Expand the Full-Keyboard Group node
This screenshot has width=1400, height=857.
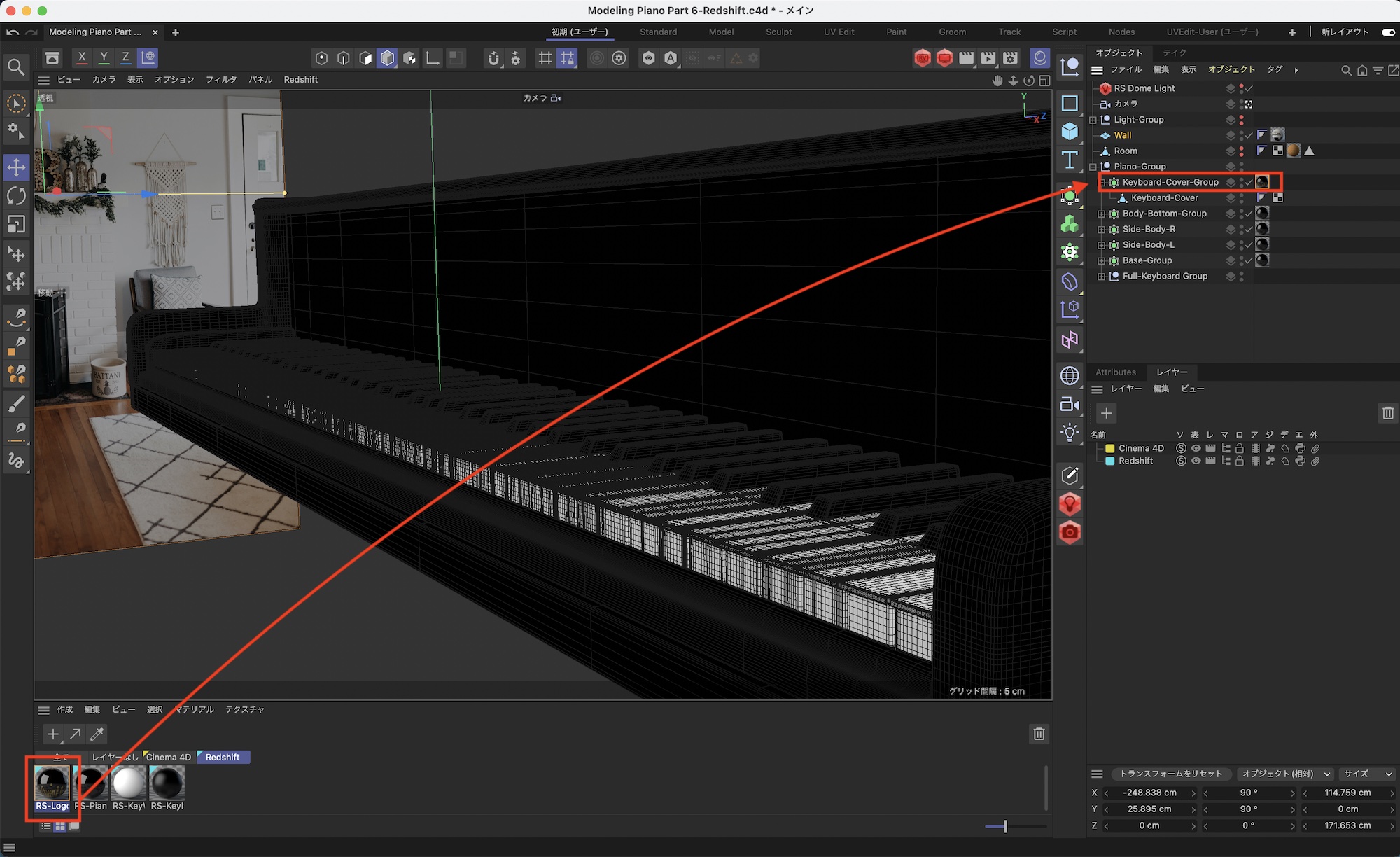[x=1102, y=277]
